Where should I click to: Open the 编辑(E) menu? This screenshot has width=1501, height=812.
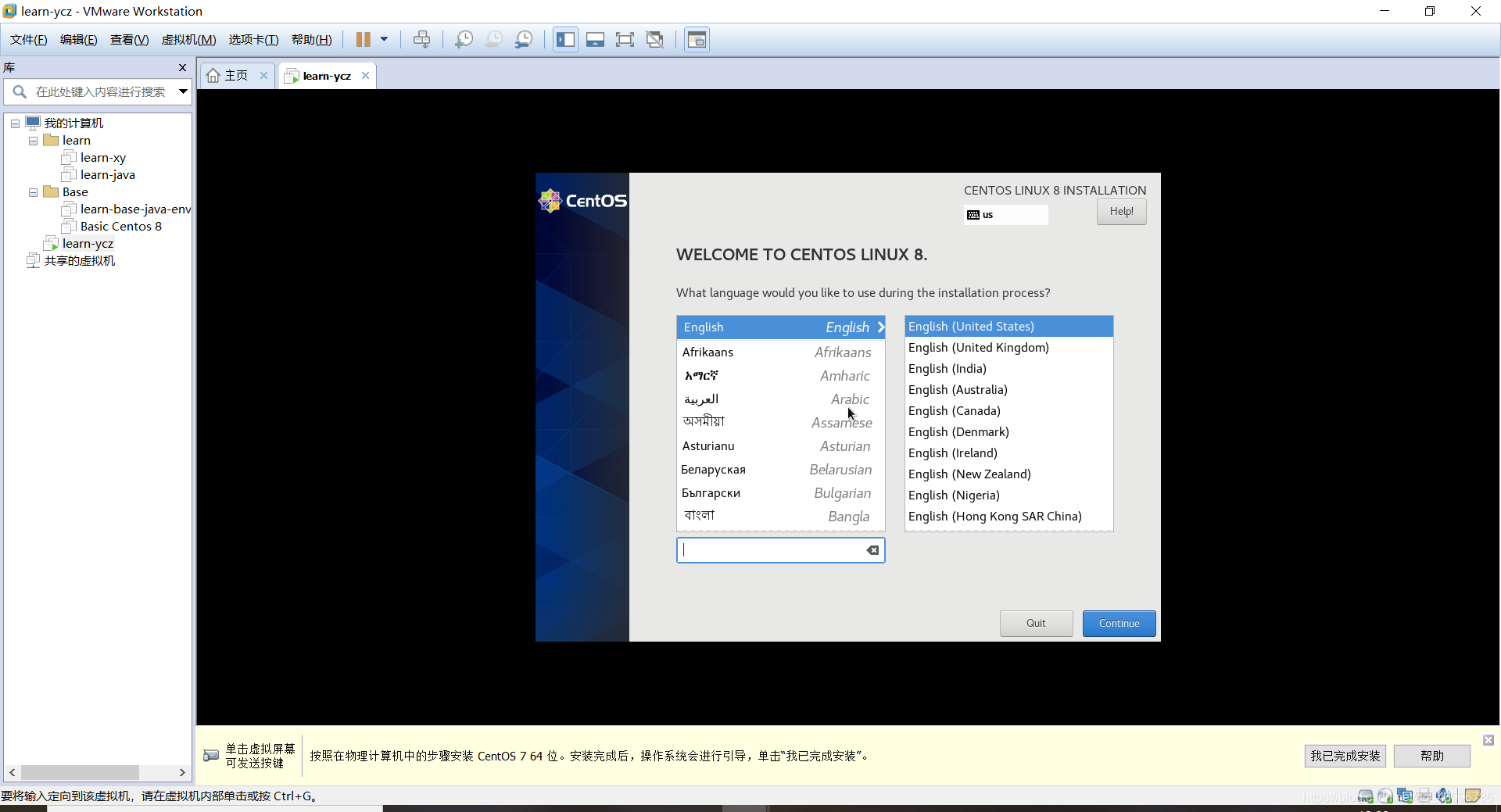(x=79, y=40)
